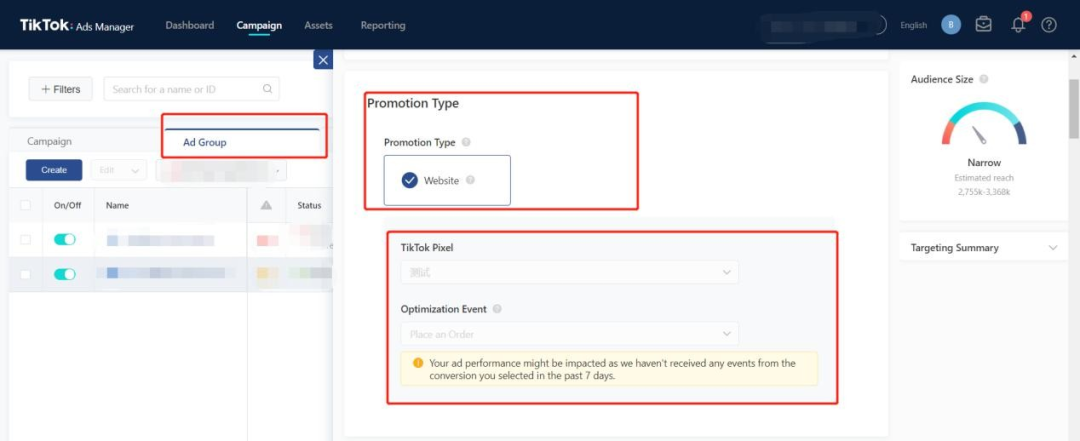
Task: Open the TikTok Pixel dropdown
Action: (x=570, y=272)
